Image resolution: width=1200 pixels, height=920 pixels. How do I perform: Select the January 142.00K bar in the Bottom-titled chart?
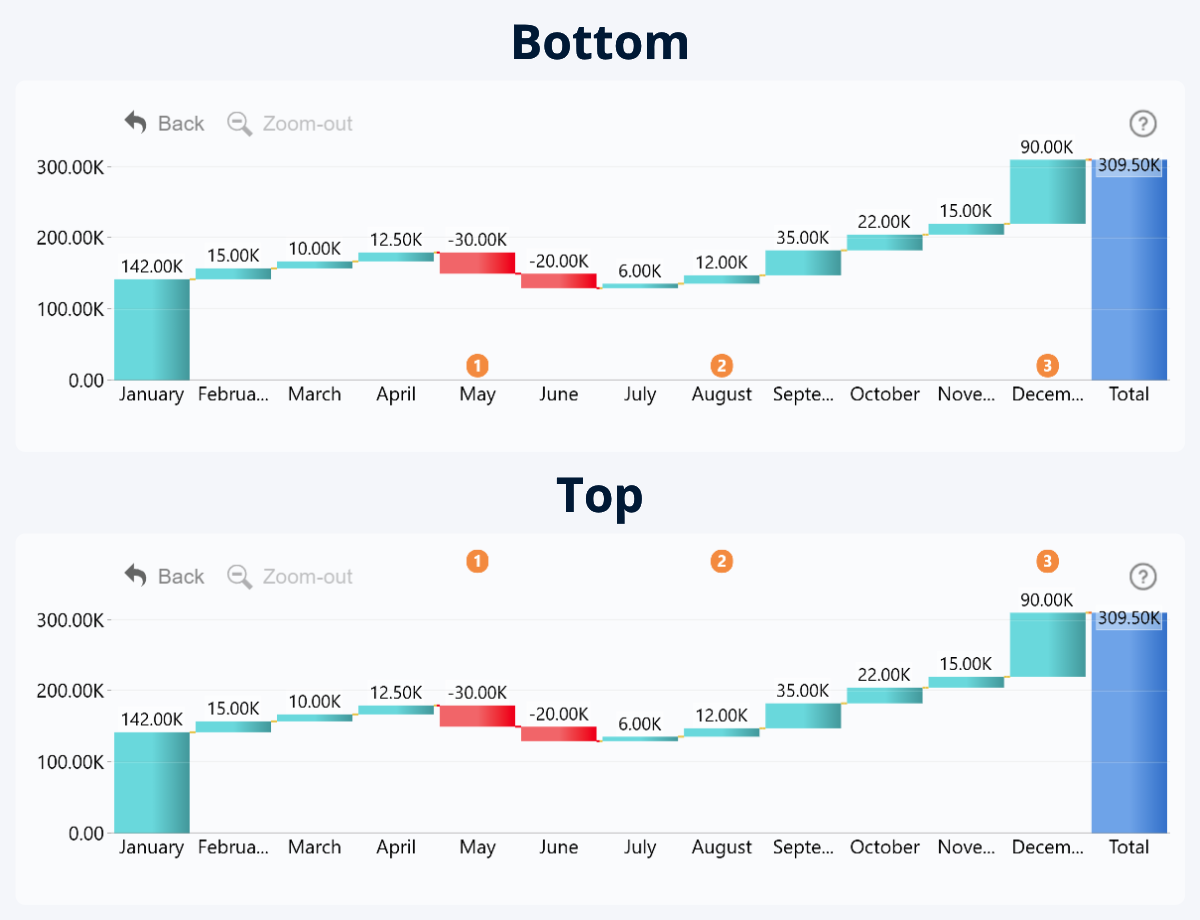pos(151,329)
